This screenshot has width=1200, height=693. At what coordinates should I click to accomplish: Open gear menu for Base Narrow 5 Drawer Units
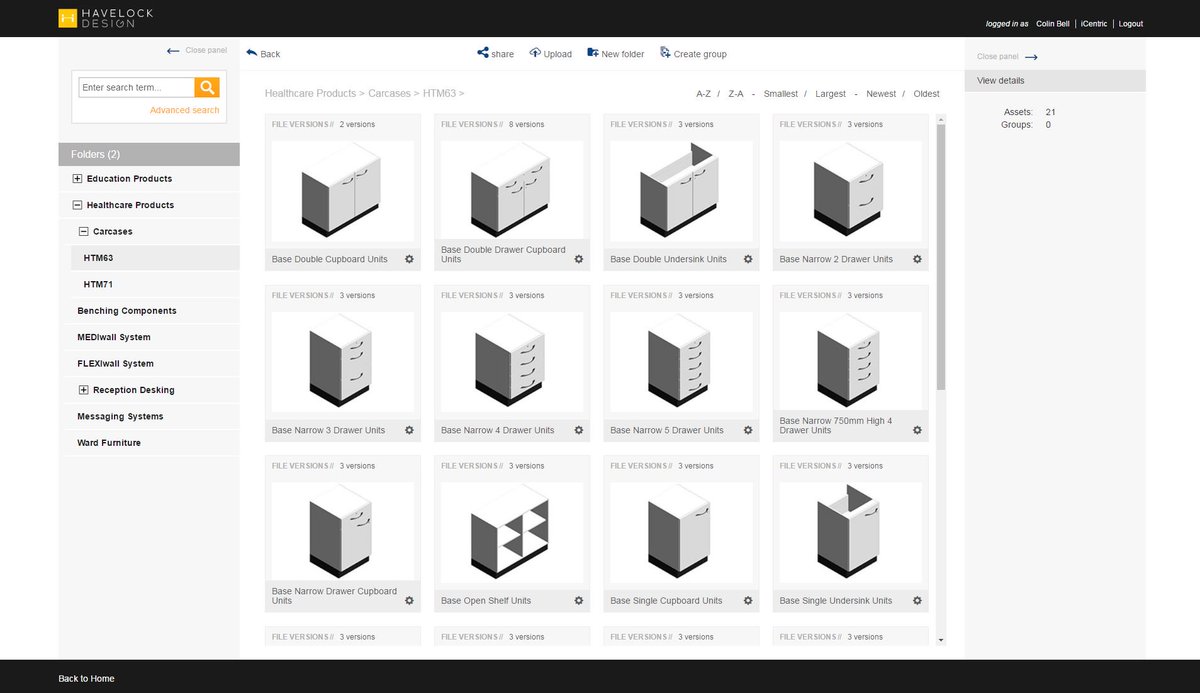click(x=748, y=430)
